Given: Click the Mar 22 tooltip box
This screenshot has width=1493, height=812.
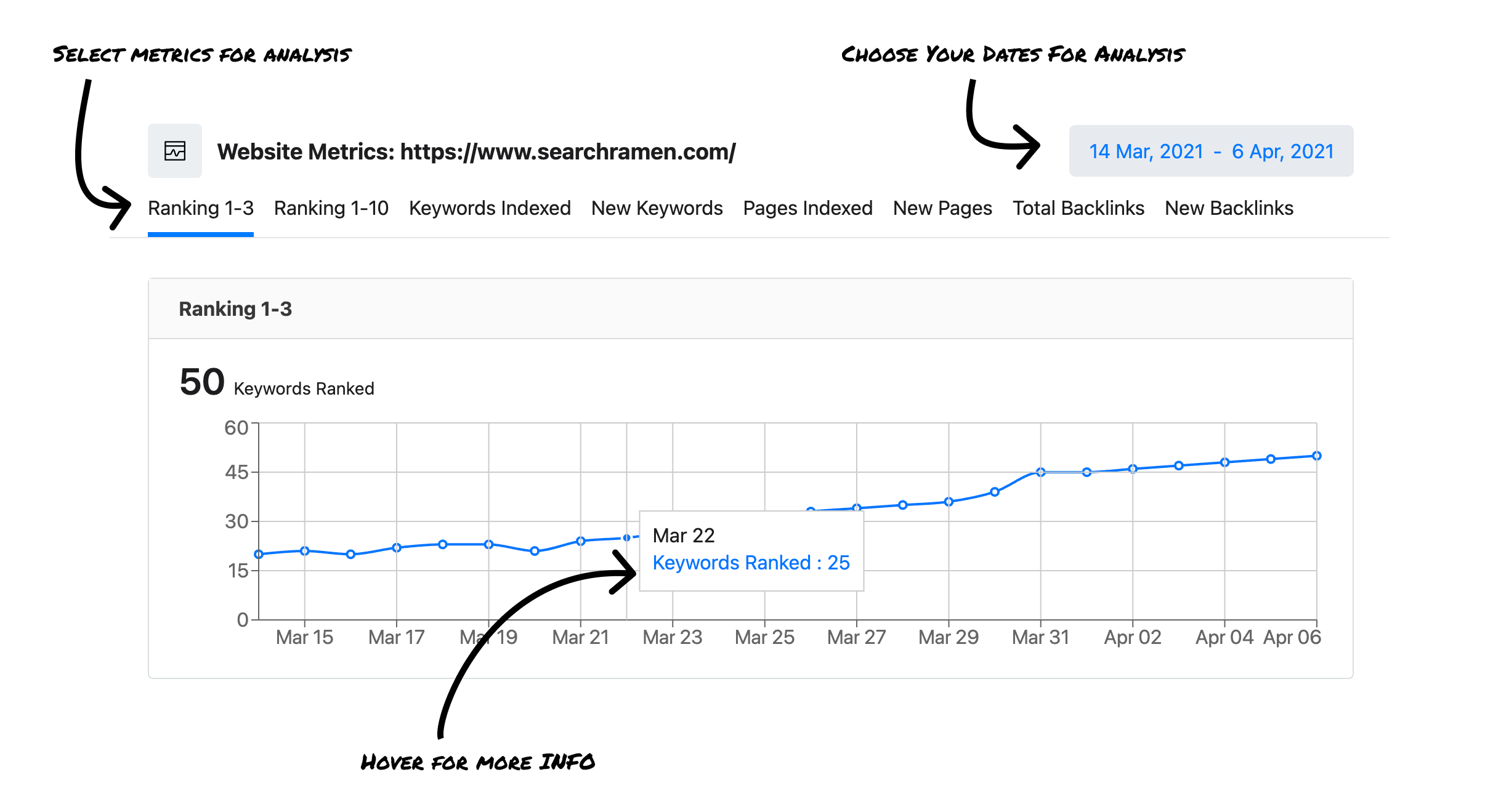Looking at the screenshot, I should click(x=751, y=550).
